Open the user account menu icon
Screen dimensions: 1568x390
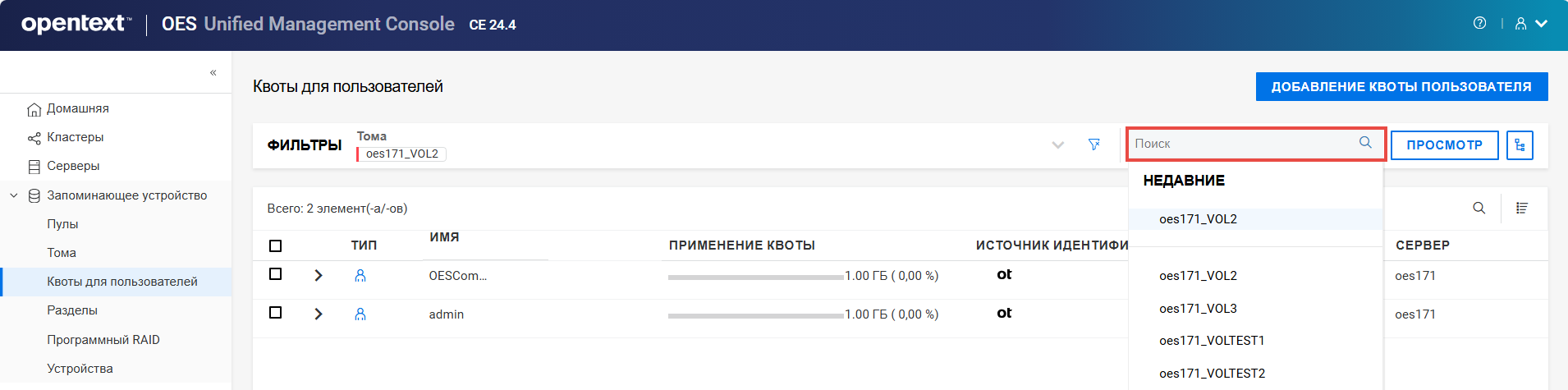pyautogui.click(x=1521, y=24)
